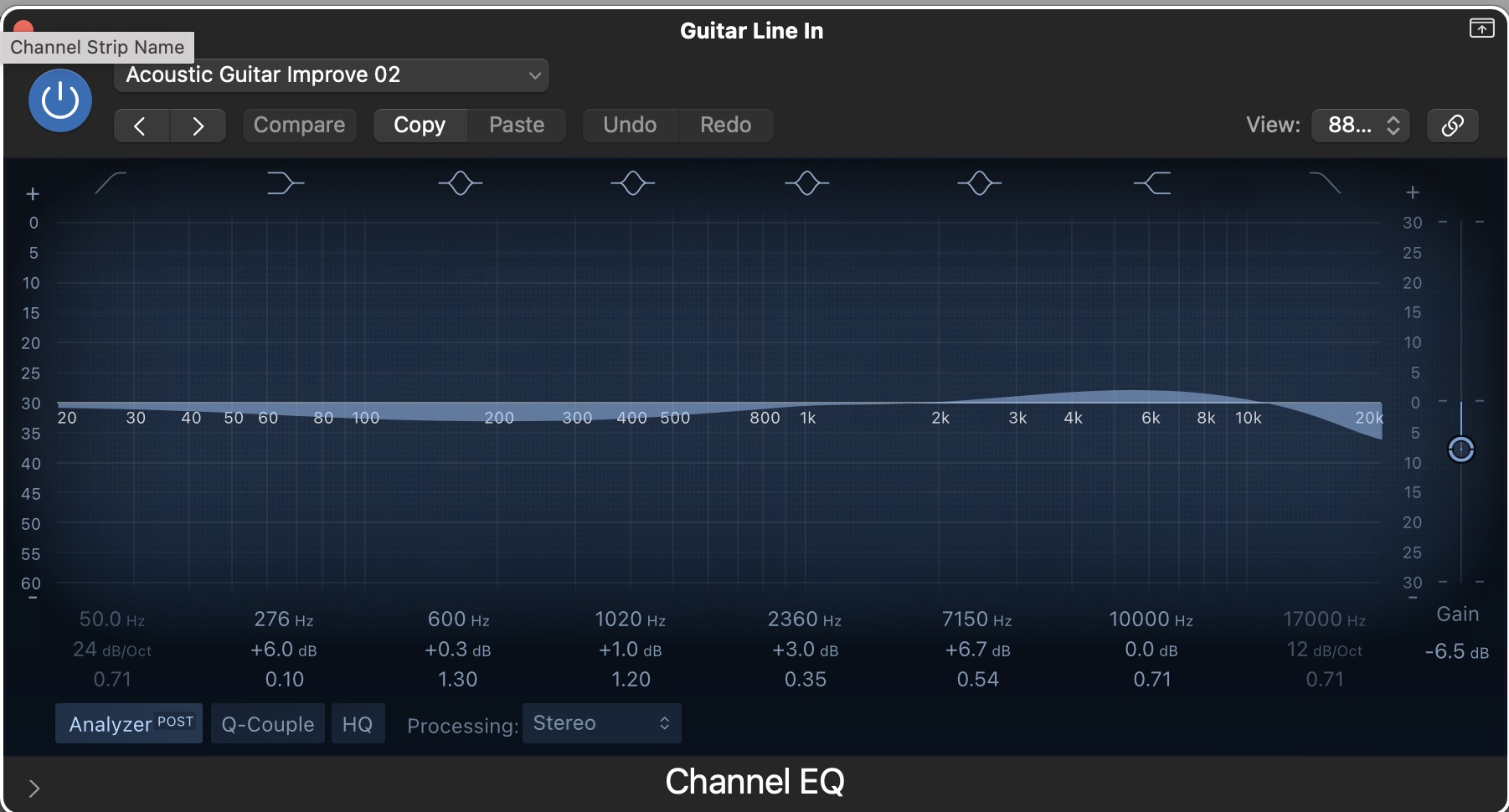Click the 600 Hz frequency value
This screenshot has height=812, width=1509.
click(x=458, y=619)
